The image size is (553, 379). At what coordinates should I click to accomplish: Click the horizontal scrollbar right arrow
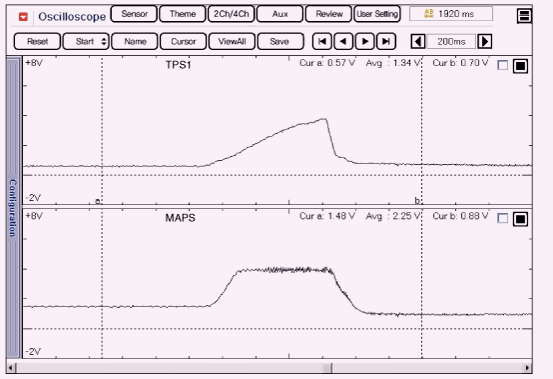pos(527,368)
